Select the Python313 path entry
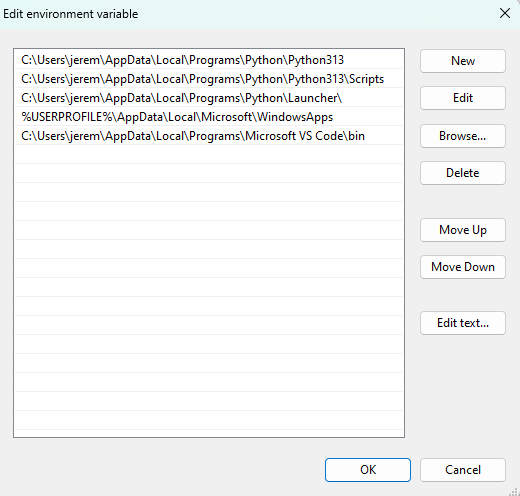This screenshot has height=496, width=520. pyautogui.click(x=209, y=60)
